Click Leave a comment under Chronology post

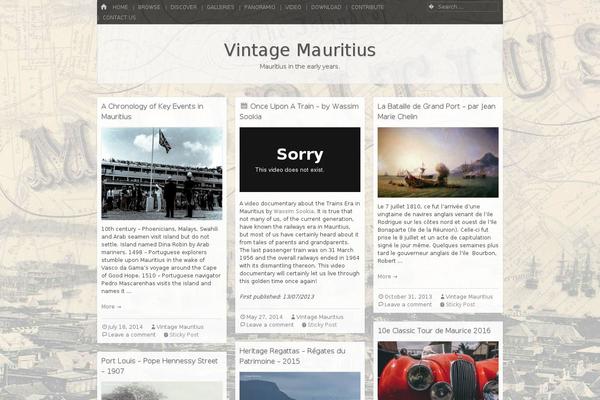click(x=132, y=335)
